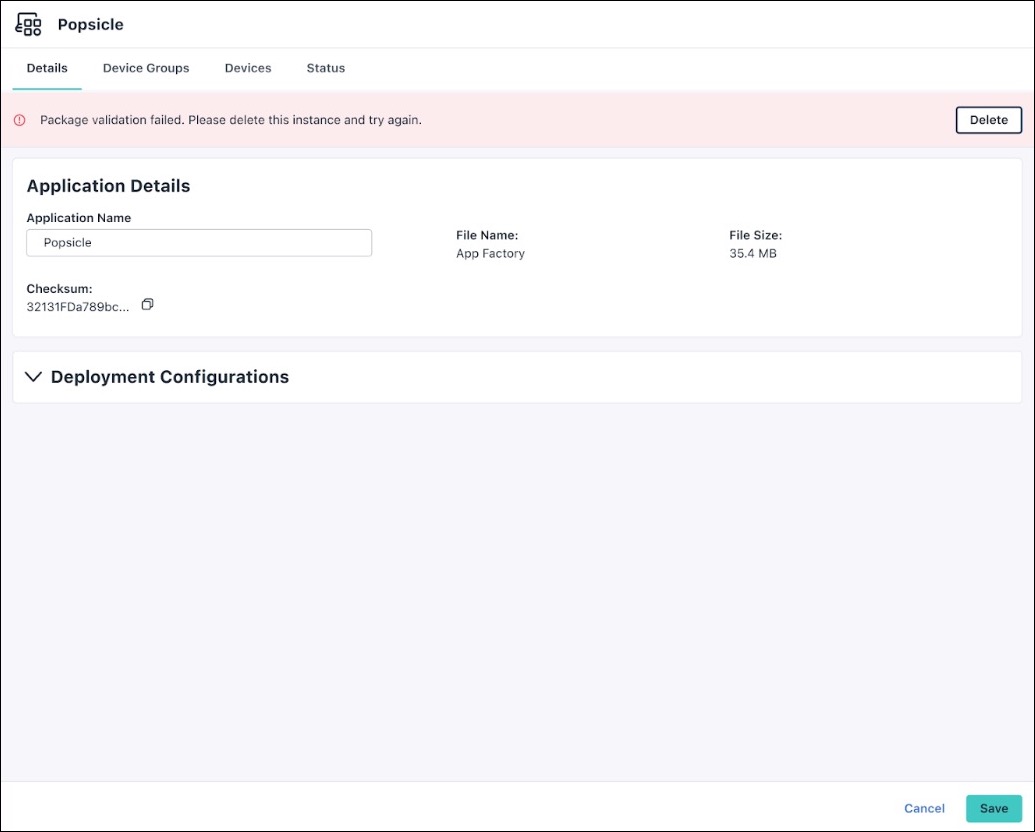The image size is (1035, 832).
Task: Go to the Devices tab
Action: click(248, 68)
